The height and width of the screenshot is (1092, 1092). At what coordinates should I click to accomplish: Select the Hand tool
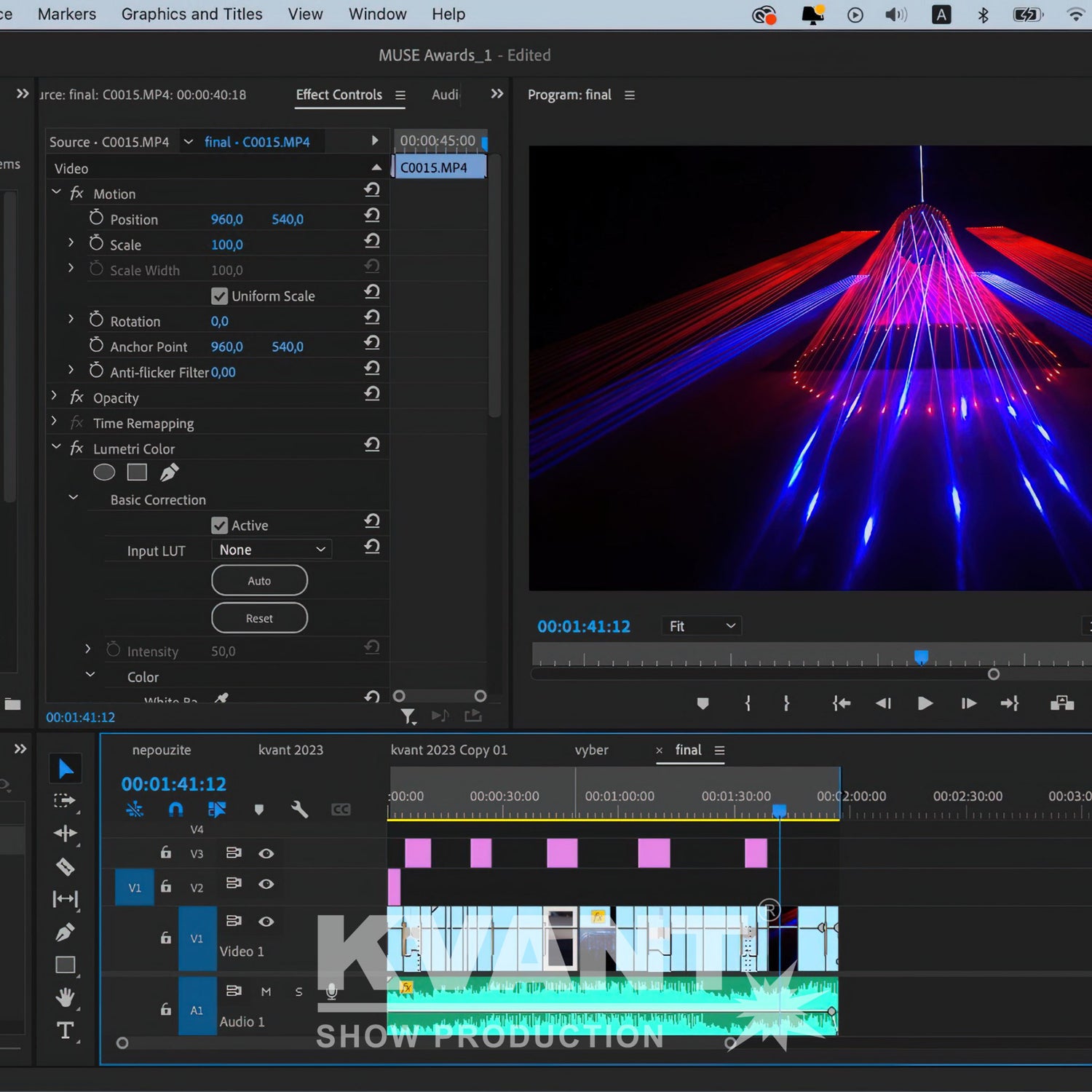(66, 997)
